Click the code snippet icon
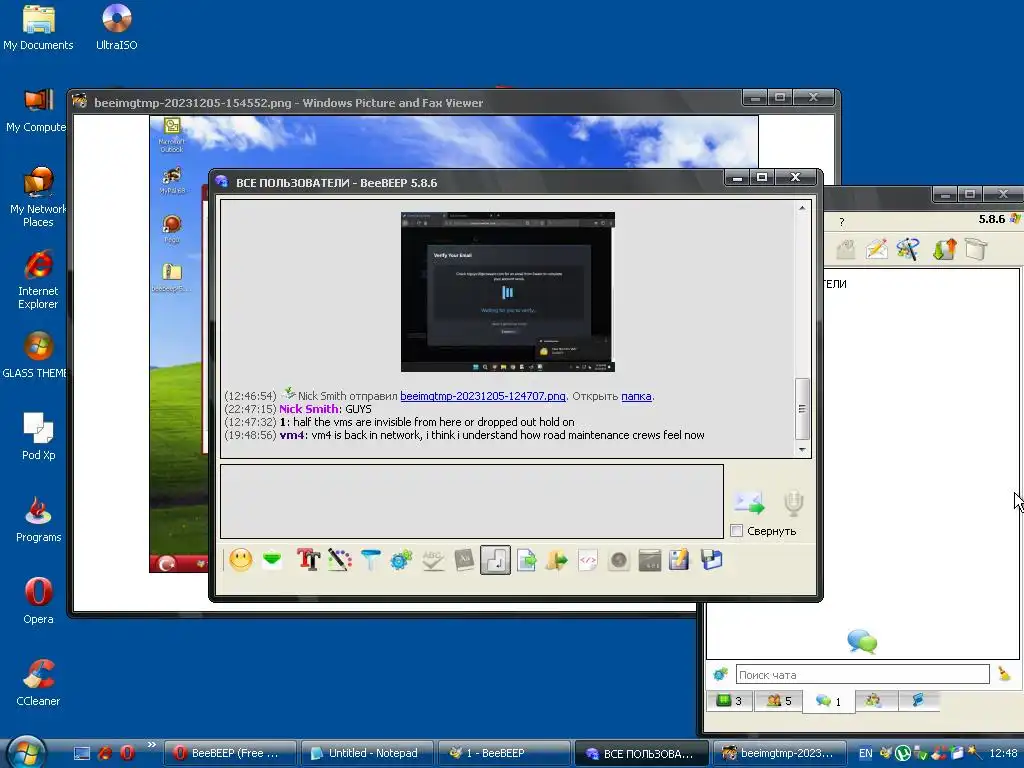This screenshot has width=1024, height=768. coord(588,560)
